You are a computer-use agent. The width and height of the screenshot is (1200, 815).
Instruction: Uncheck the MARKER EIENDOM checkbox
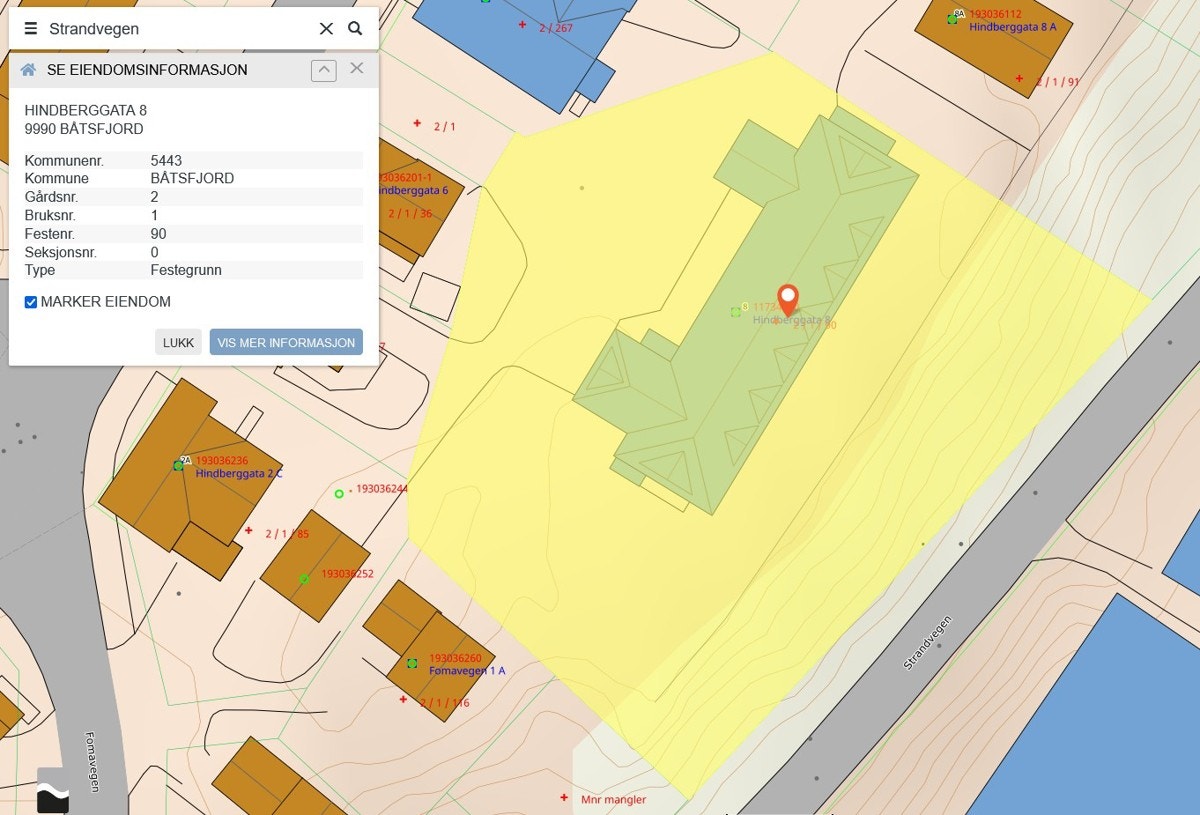point(30,301)
